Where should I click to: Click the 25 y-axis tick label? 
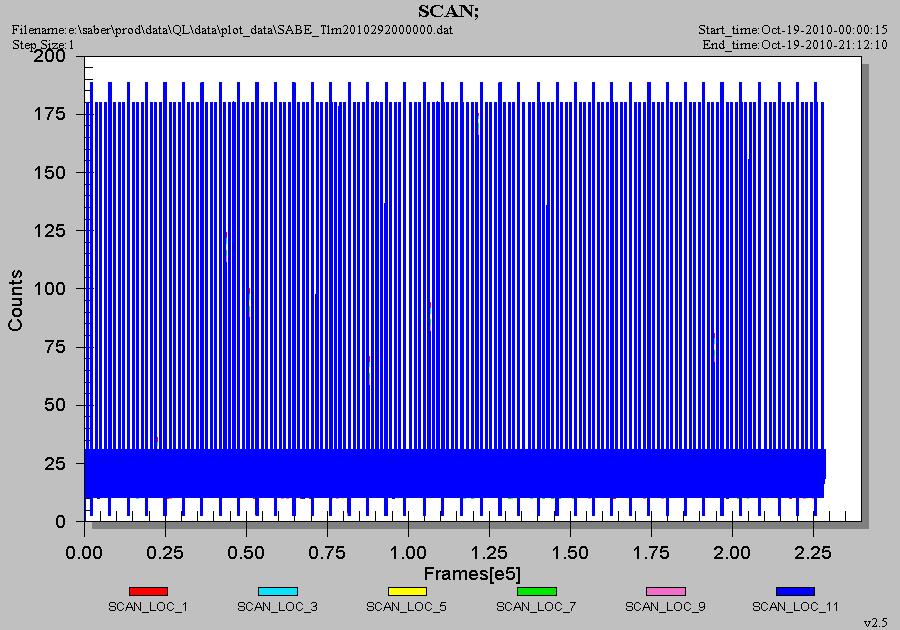[x=55, y=463]
